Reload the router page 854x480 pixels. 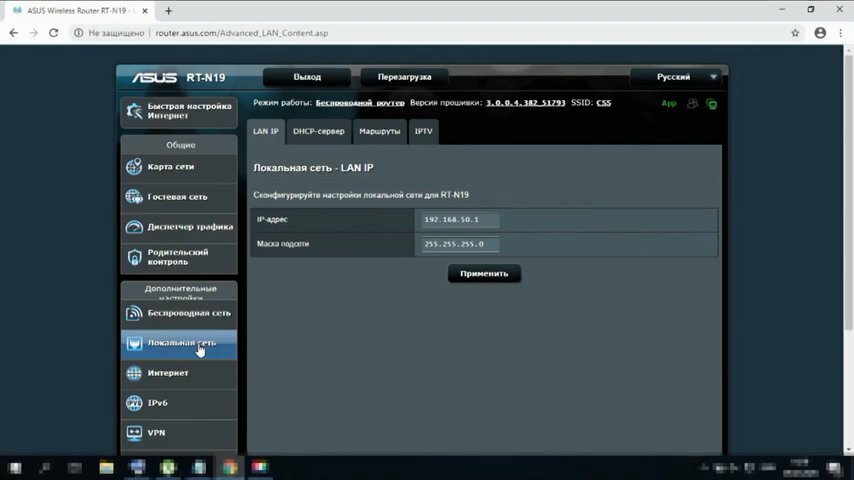click(53, 33)
